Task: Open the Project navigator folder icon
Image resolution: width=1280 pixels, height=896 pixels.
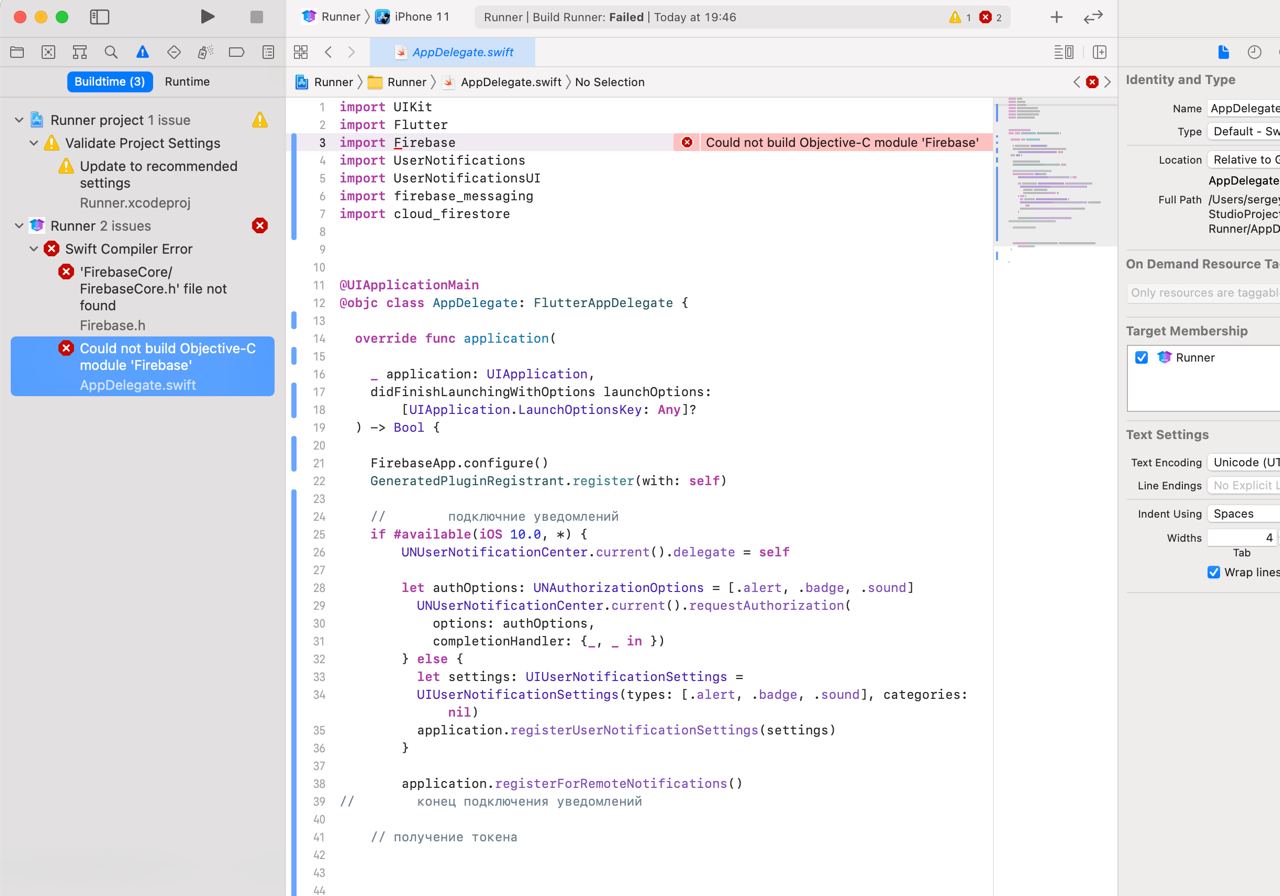Action: pyautogui.click(x=17, y=52)
